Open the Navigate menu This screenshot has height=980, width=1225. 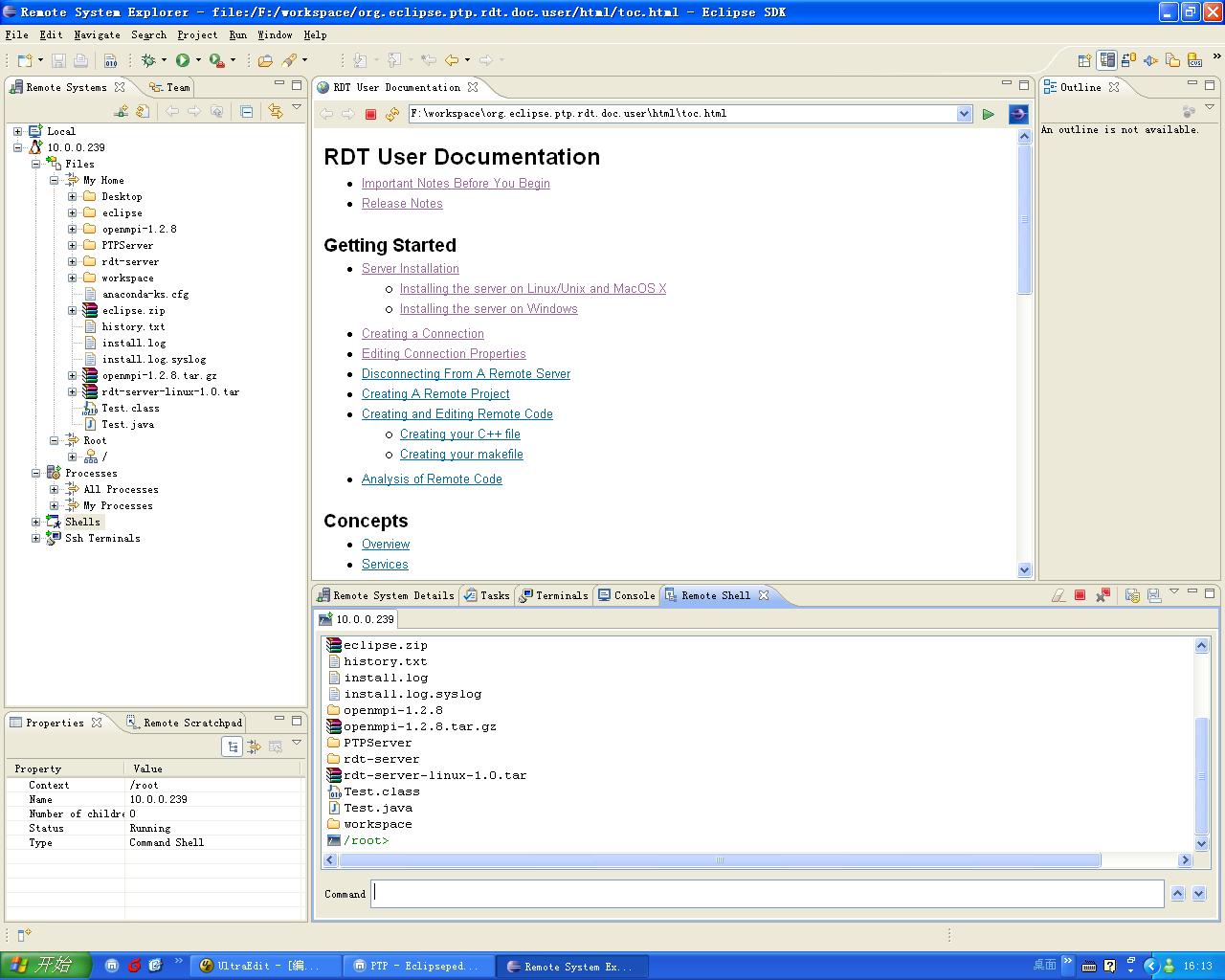pos(97,34)
